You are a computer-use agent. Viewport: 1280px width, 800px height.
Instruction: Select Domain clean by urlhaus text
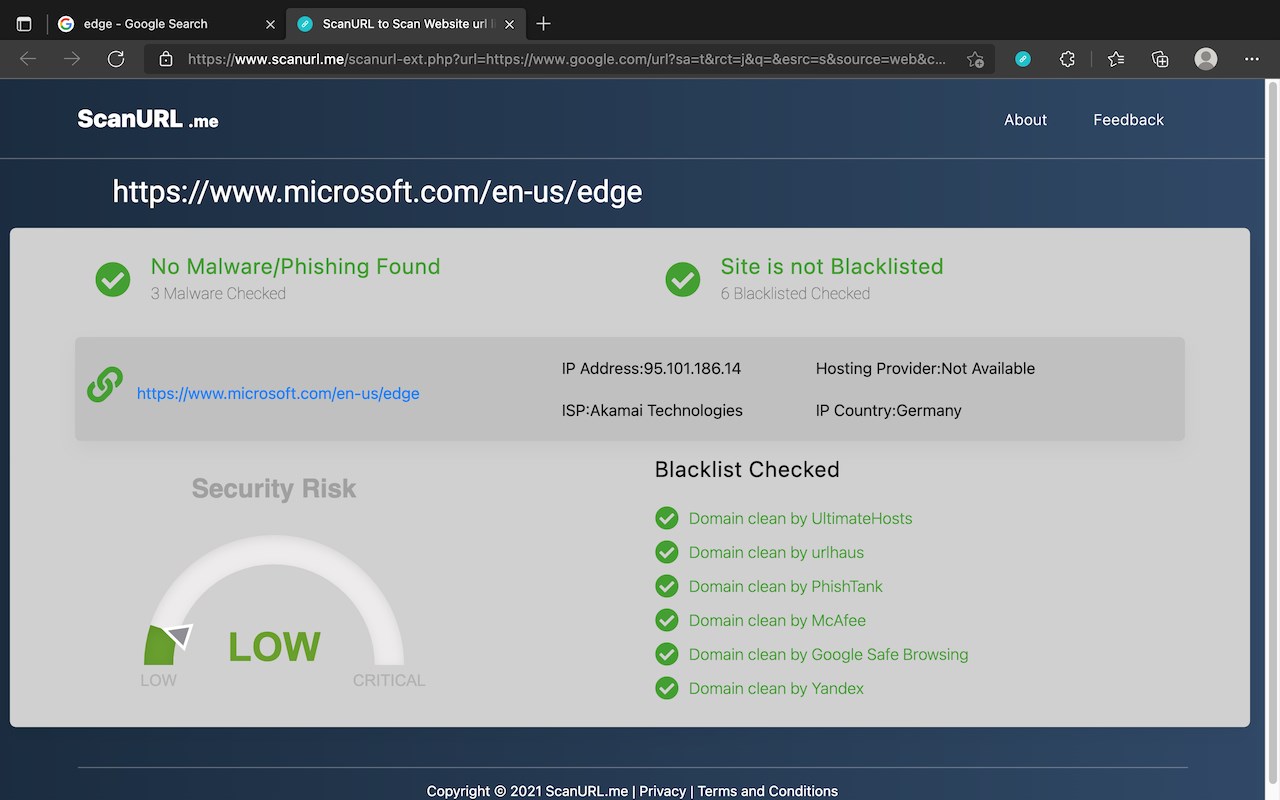coord(776,552)
